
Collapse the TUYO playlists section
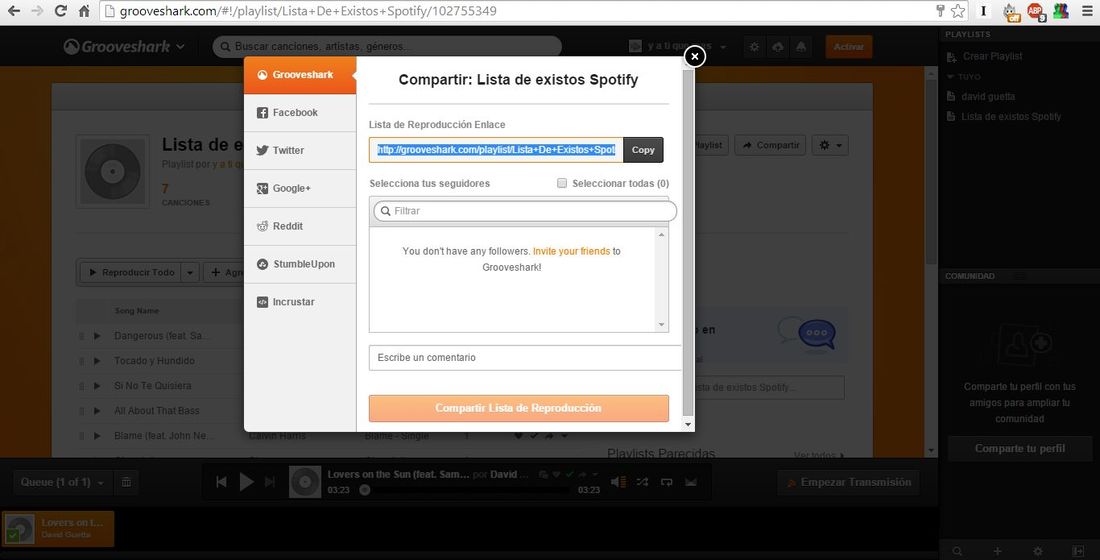click(x=964, y=76)
